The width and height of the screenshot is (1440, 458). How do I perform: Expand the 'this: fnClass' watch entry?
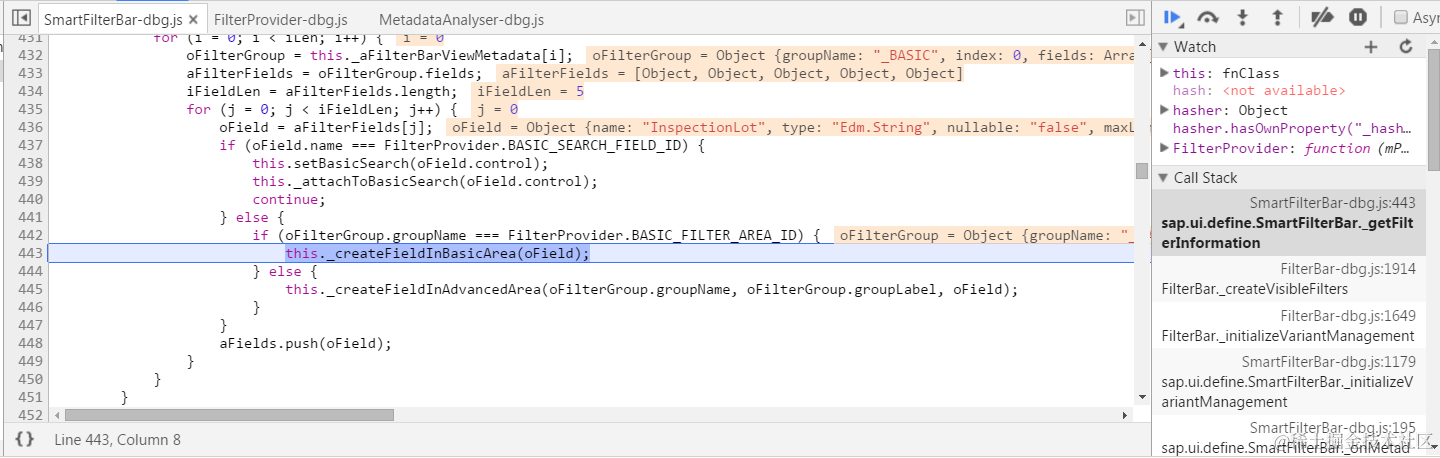pyautogui.click(x=1164, y=73)
